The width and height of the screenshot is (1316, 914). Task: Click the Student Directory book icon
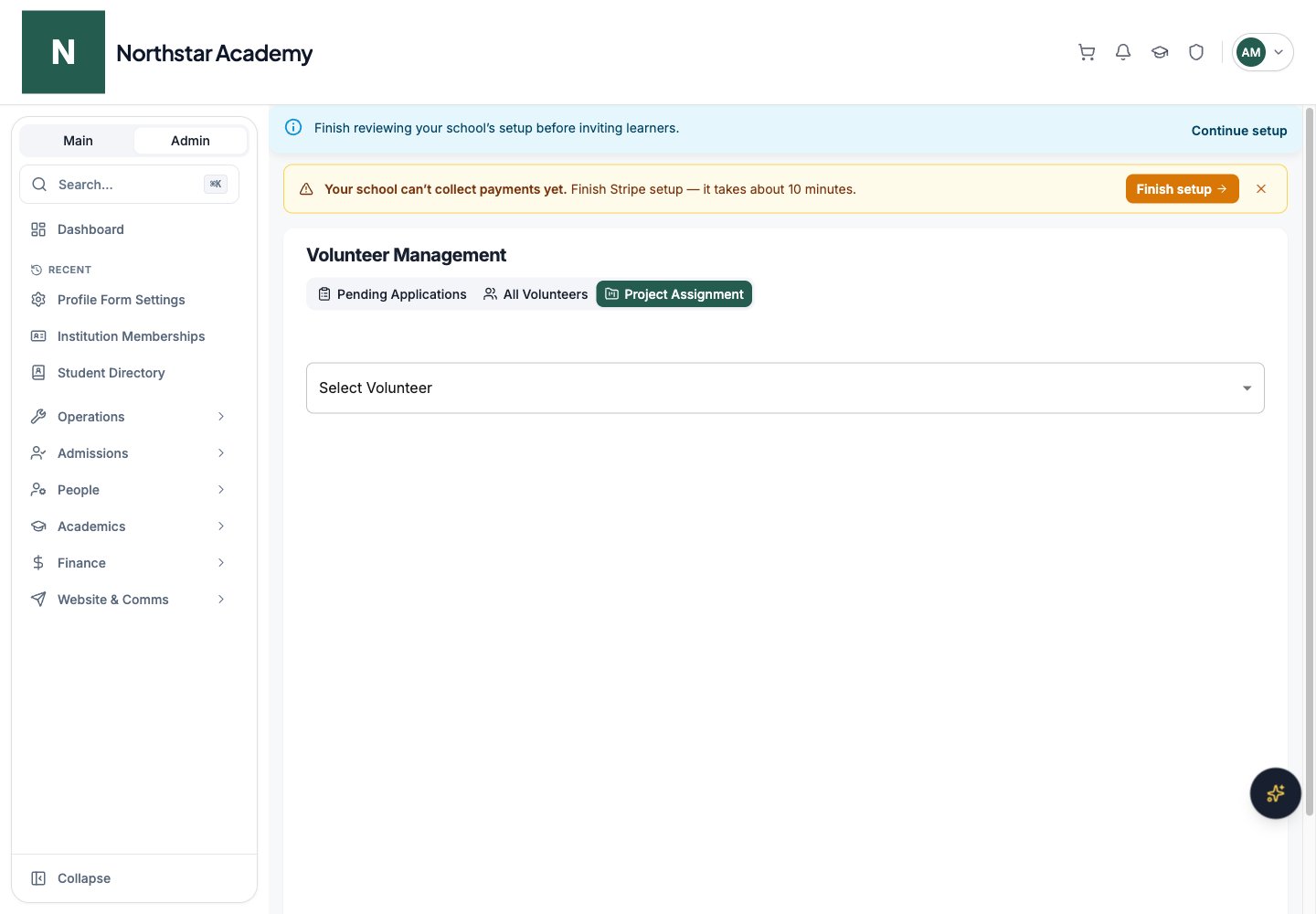(38, 373)
